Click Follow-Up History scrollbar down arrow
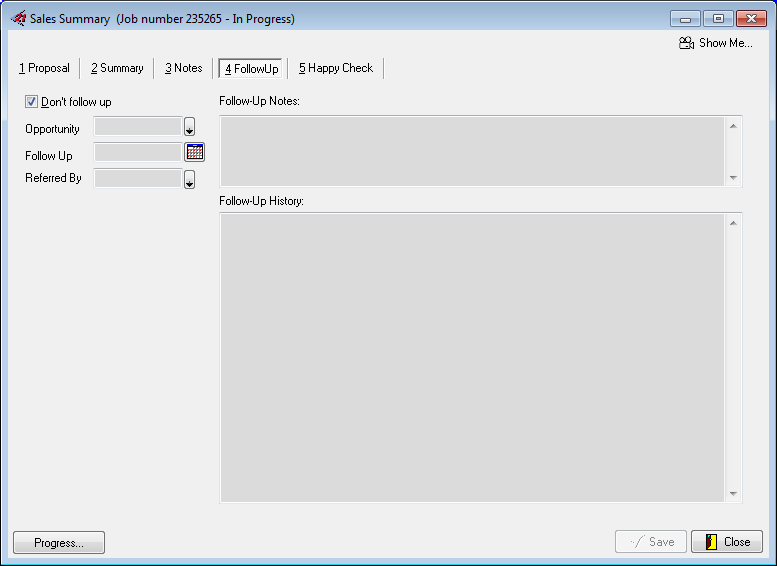 coord(733,494)
